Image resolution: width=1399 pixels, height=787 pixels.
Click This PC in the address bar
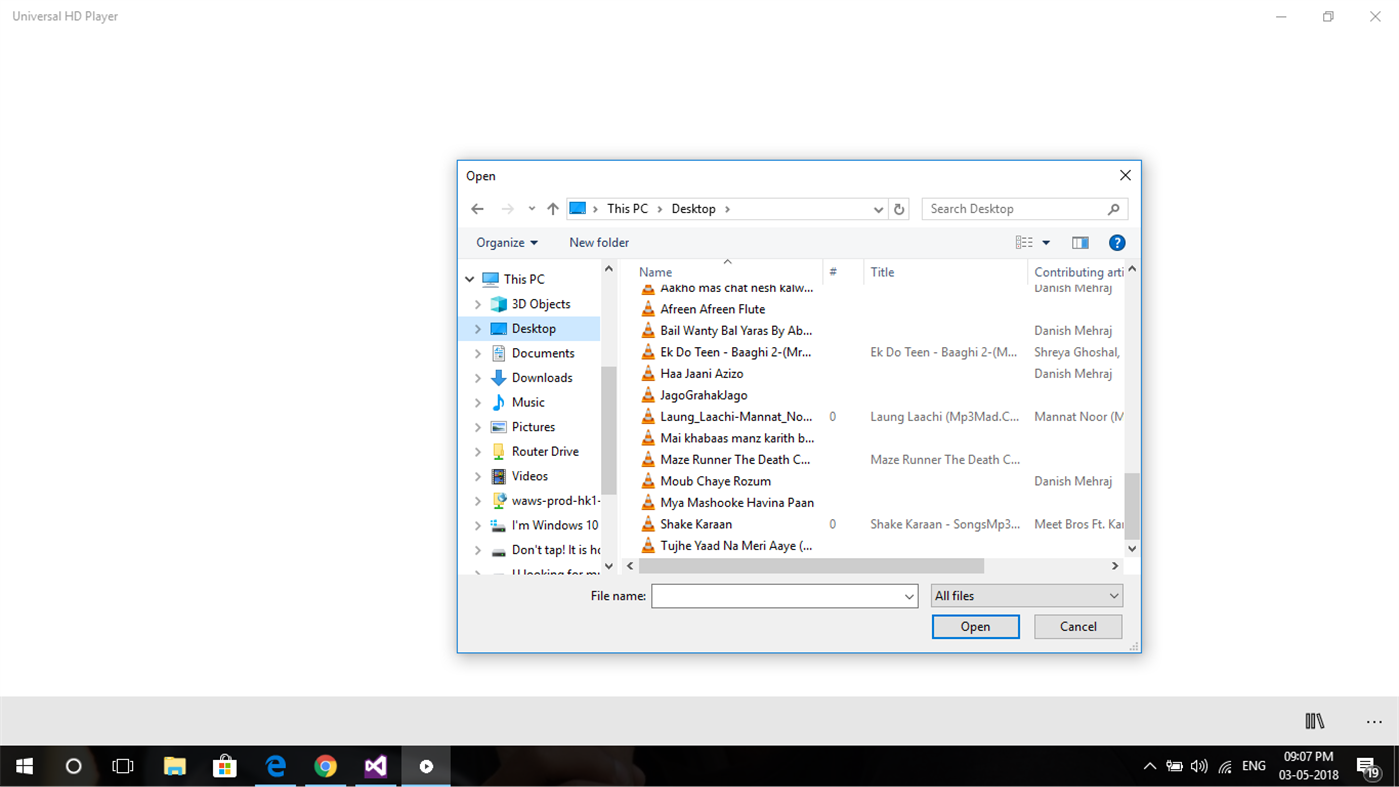(x=625, y=208)
